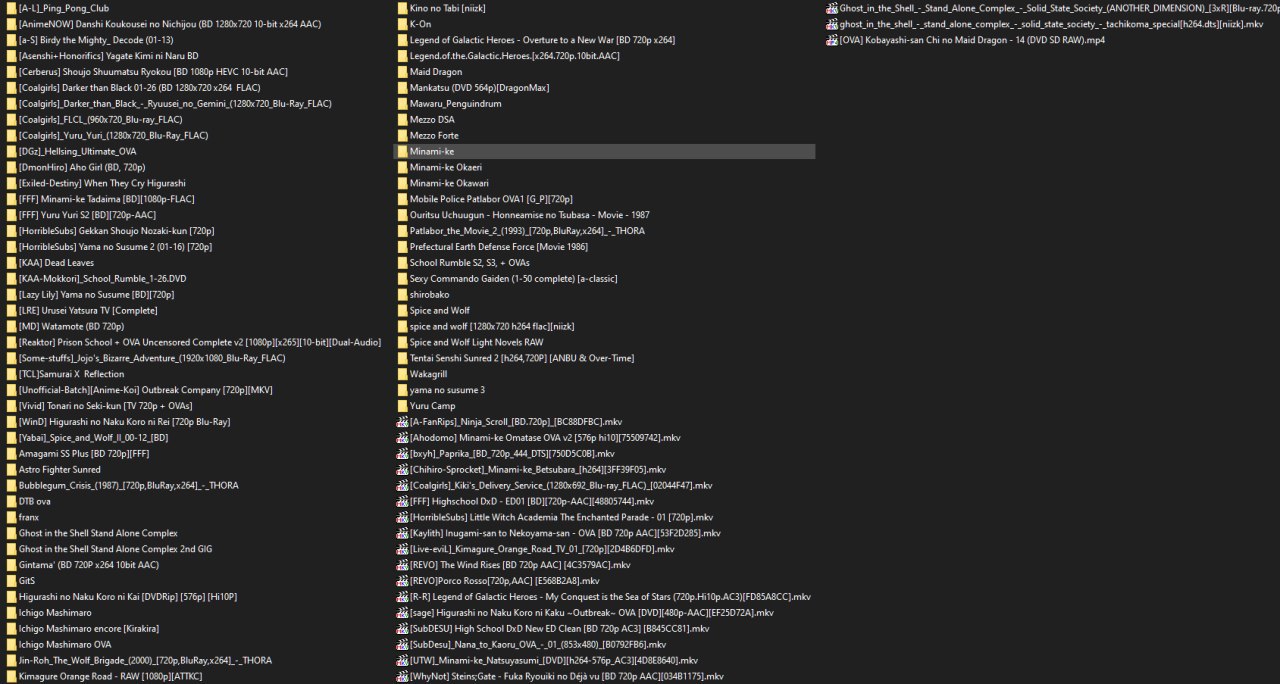Click folder icon next to Astro Fighter Sunred
This screenshot has width=1280, height=684.
(11, 469)
